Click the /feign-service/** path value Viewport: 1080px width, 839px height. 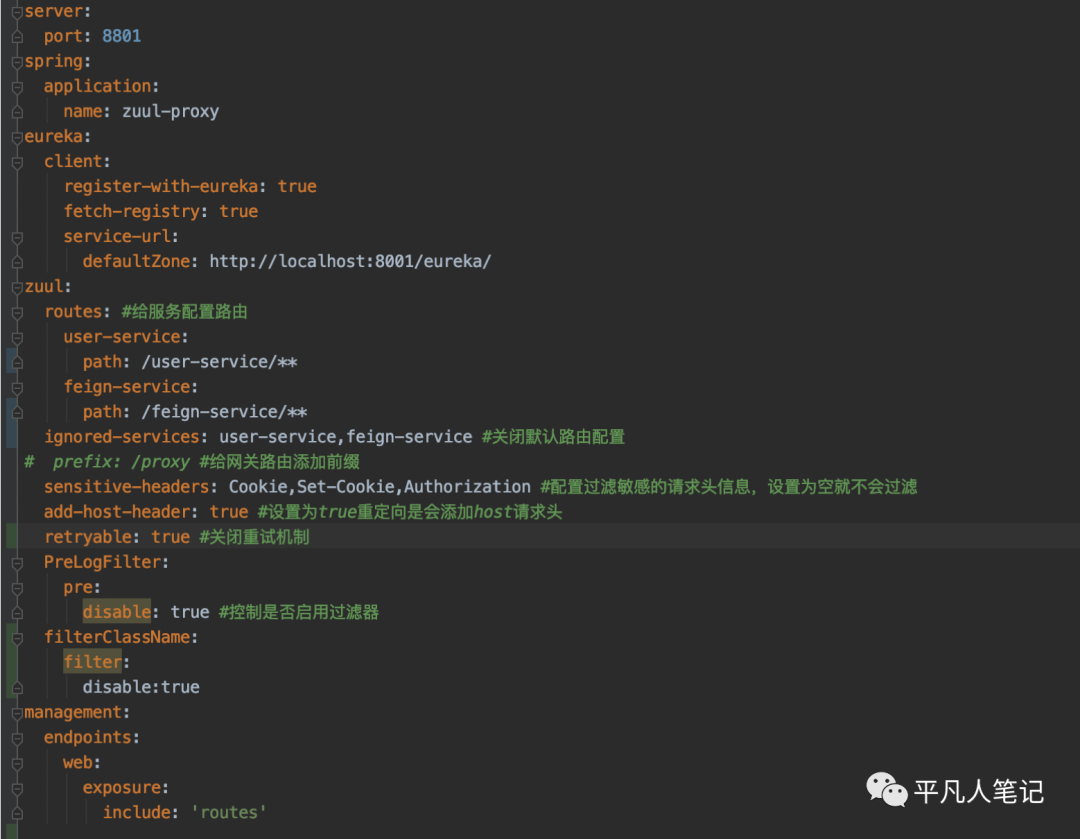(224, 412)
